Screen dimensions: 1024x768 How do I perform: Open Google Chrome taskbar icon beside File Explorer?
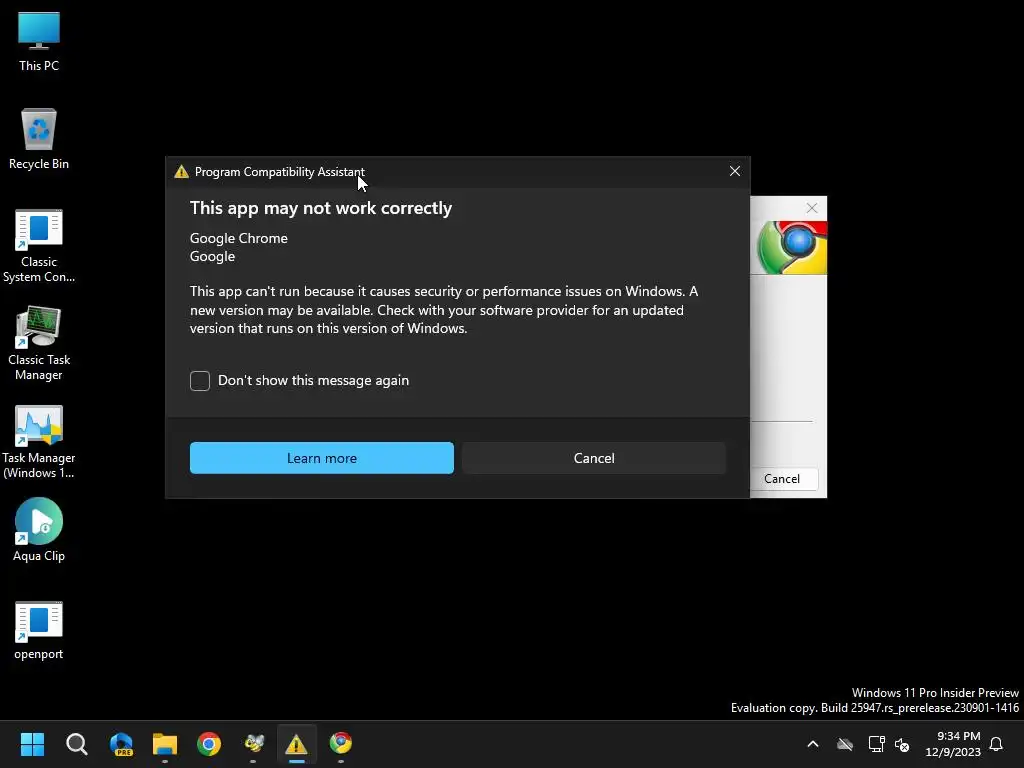click(x=209, y=744)
